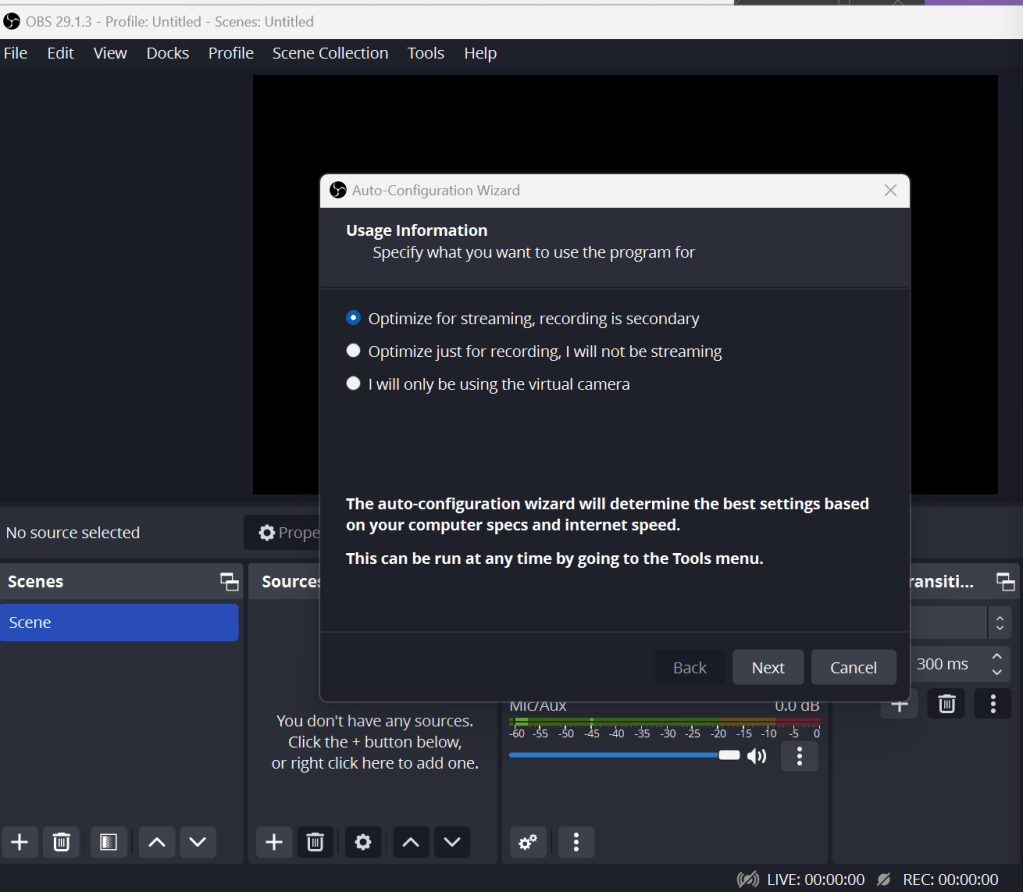Remove transition trash icon
The height and width of the screenshot is (892, 1023).
(x=947, y=703)
